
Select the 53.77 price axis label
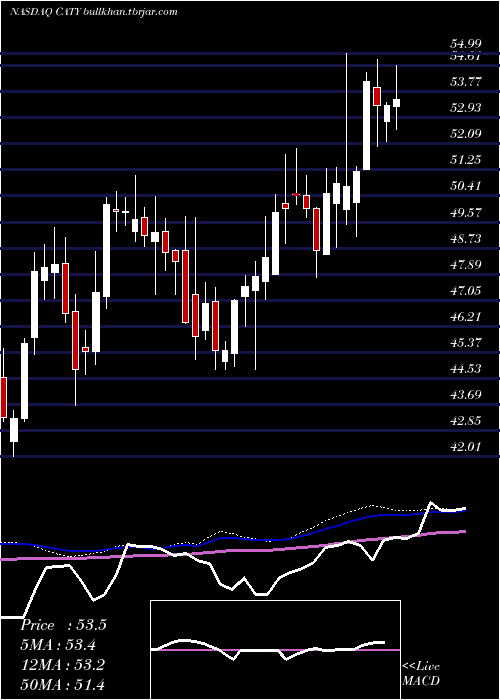click(x=466, y=81)
